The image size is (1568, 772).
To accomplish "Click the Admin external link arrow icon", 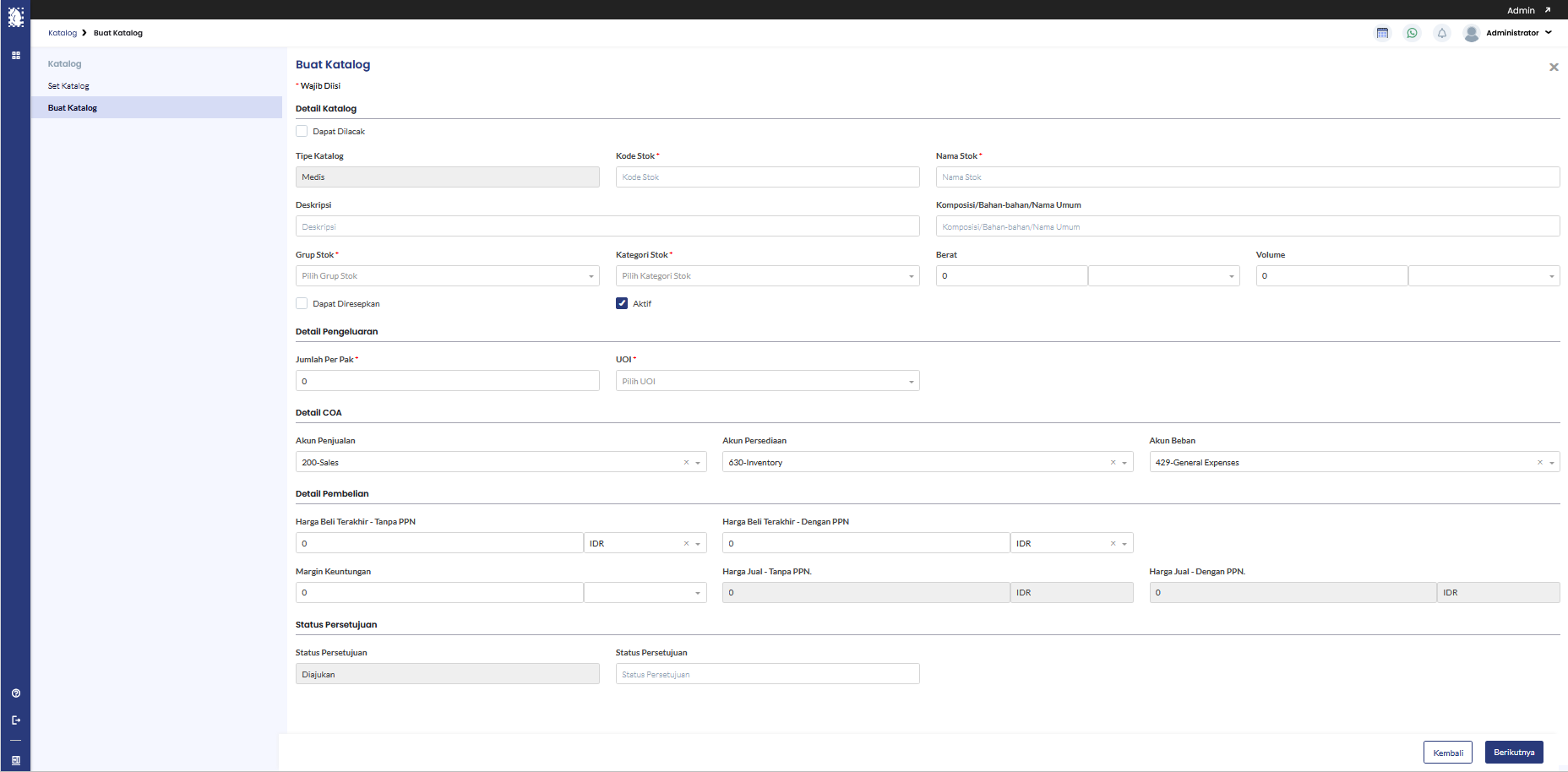I will pos(1548,10).
